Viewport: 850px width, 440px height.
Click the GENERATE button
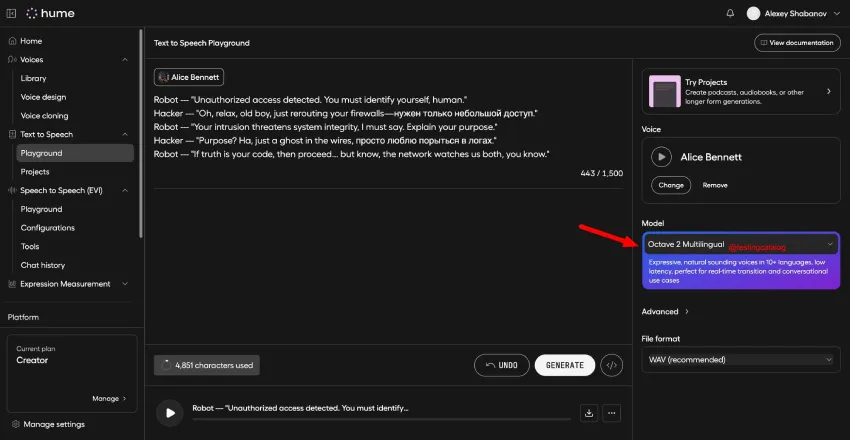point(565,365)
